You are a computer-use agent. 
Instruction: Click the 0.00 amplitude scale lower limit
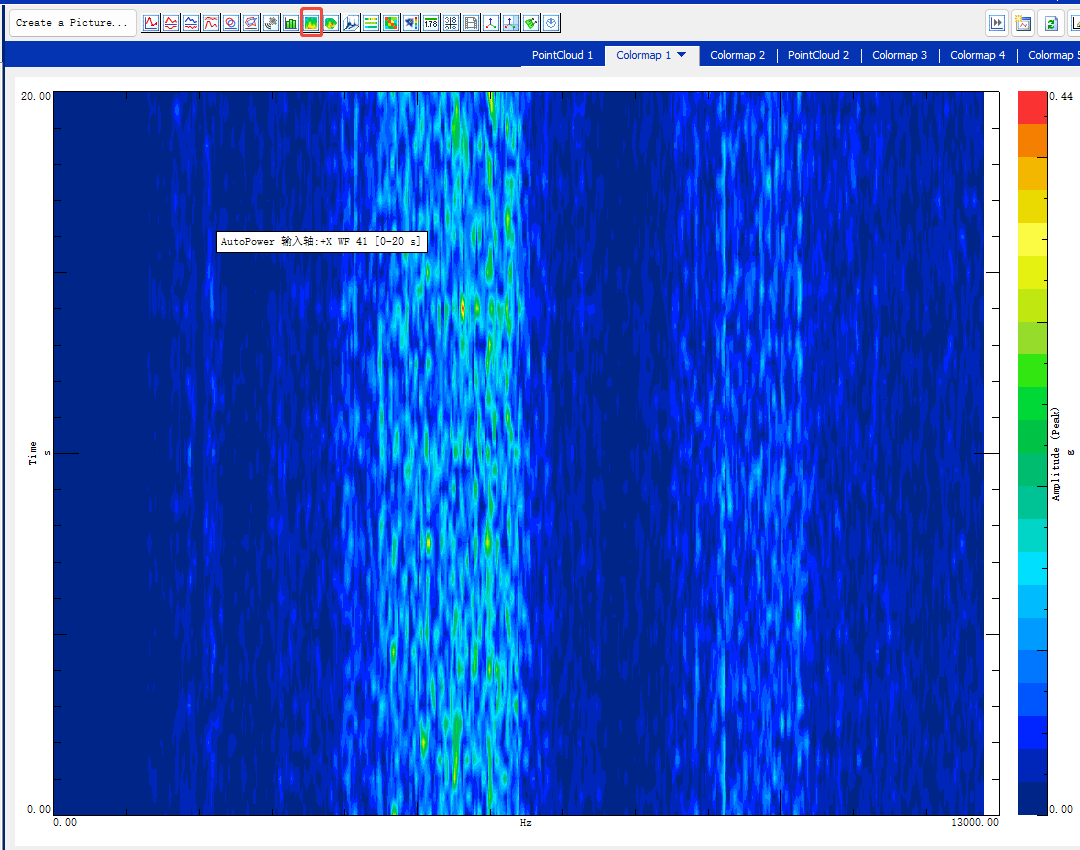1061,809
